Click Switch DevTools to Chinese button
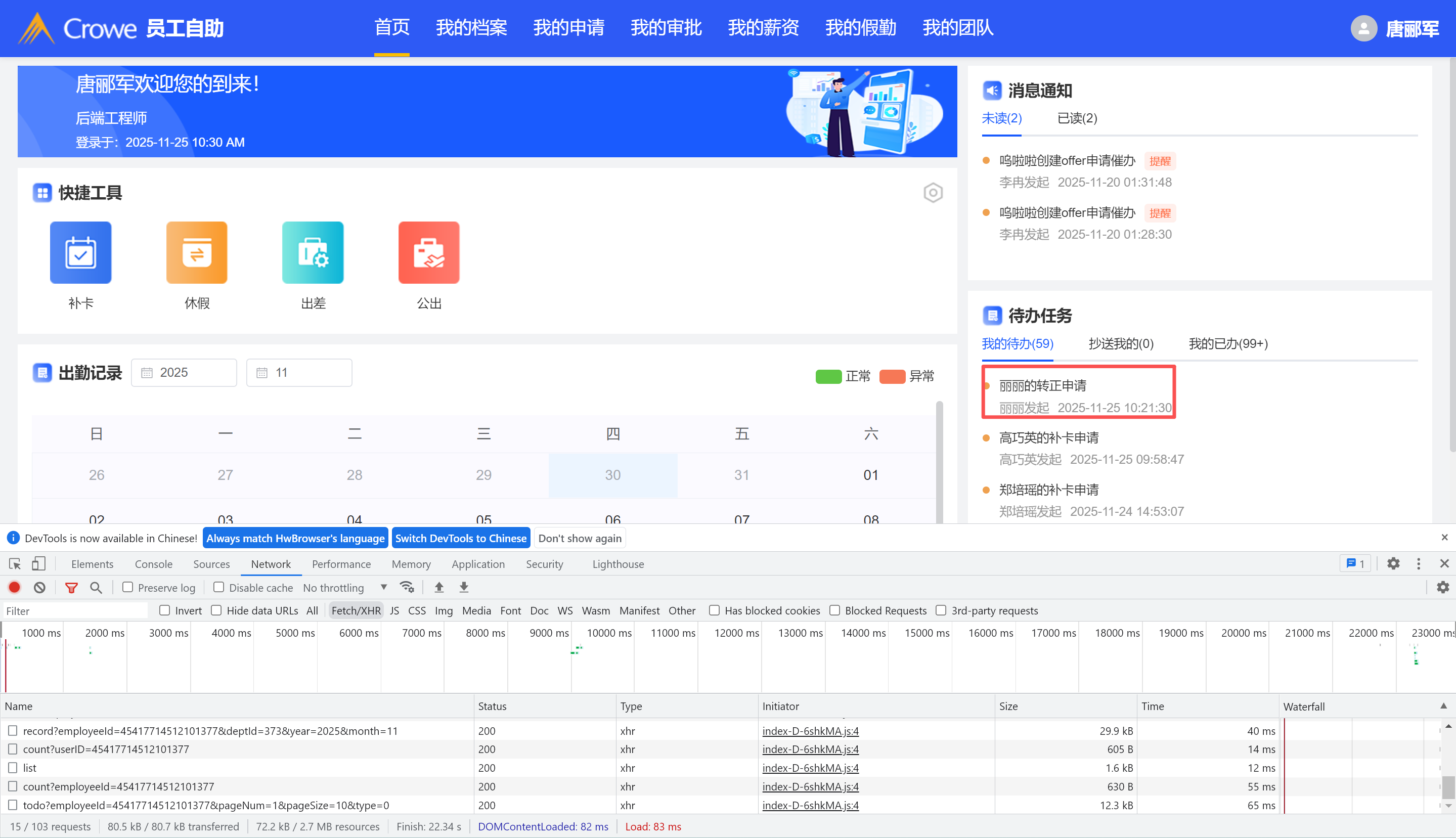The width and height of the screenshot is (1456, 838). 460,538
